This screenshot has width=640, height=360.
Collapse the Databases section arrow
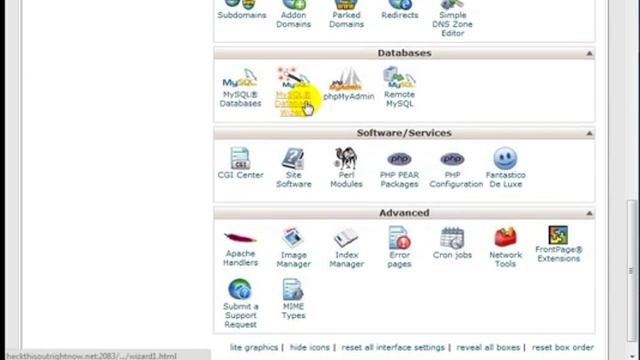tap(589, 53)
